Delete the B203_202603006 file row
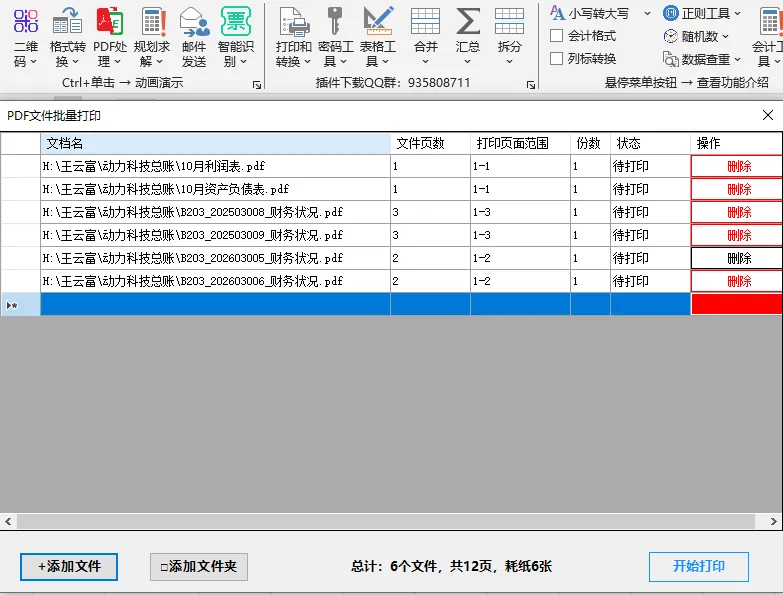Image resolution: width=783 pixels, height=595 pixels. [x=738, y=281]
